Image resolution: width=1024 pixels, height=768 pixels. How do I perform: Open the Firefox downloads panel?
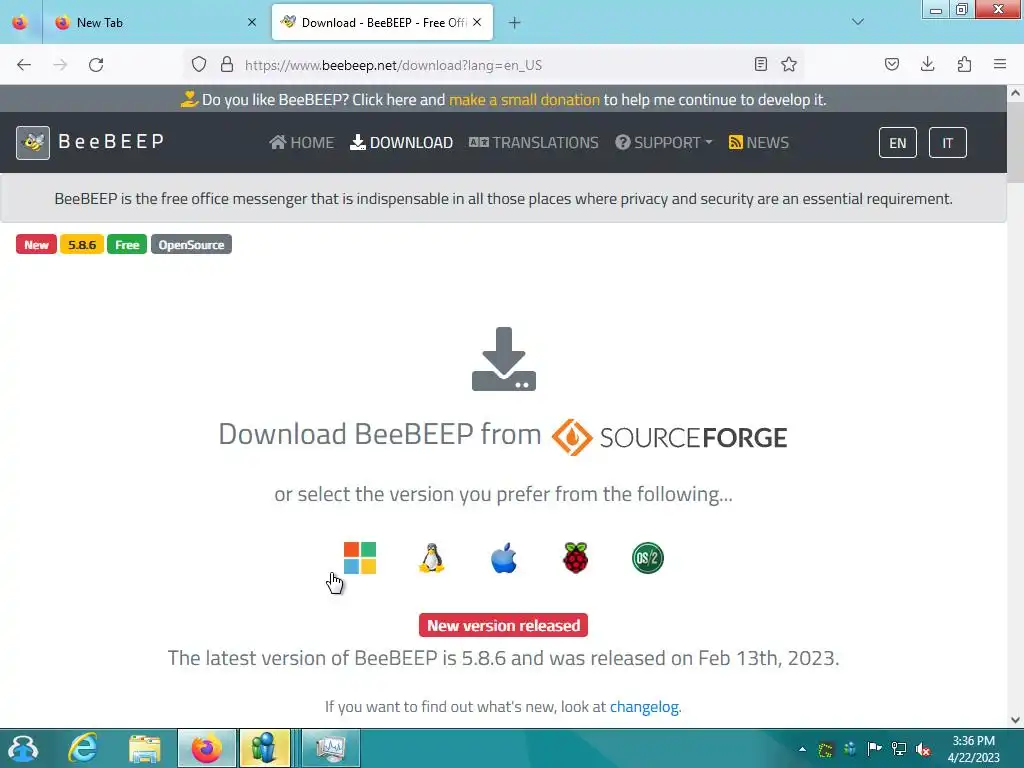pyautogui.click(x=927, y=65)
